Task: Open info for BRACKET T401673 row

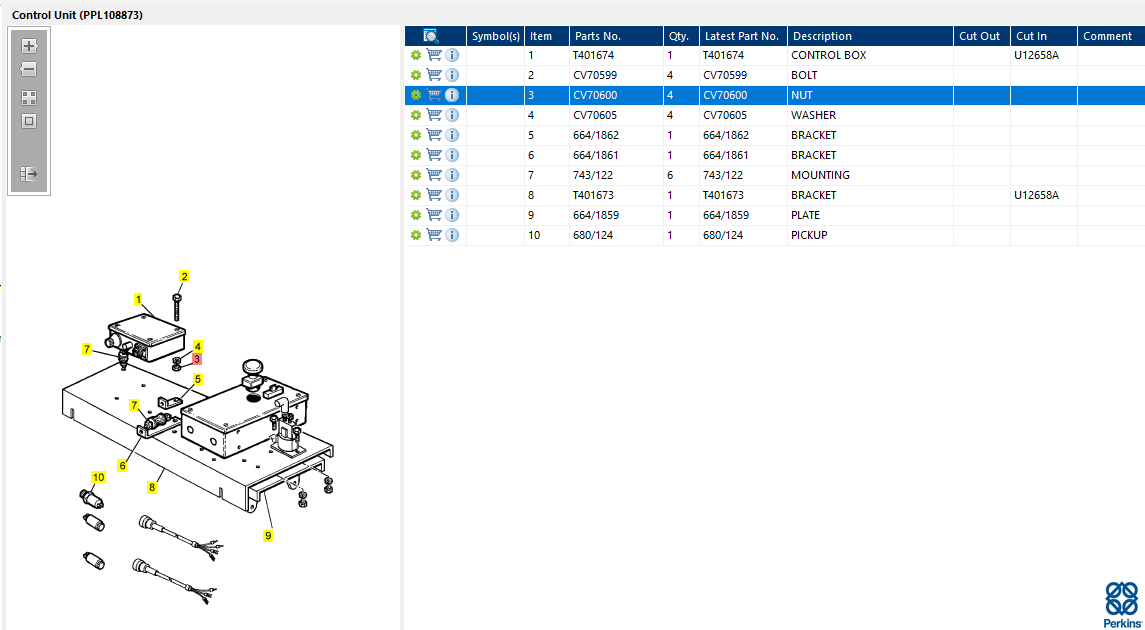Action: pos(452,195)
